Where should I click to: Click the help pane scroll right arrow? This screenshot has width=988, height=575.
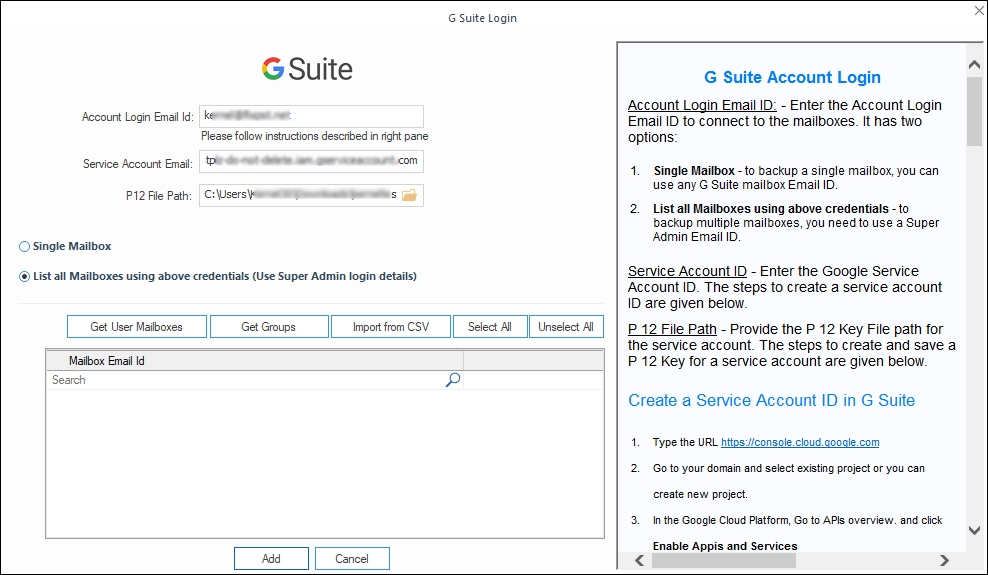(x=944, y=561)
